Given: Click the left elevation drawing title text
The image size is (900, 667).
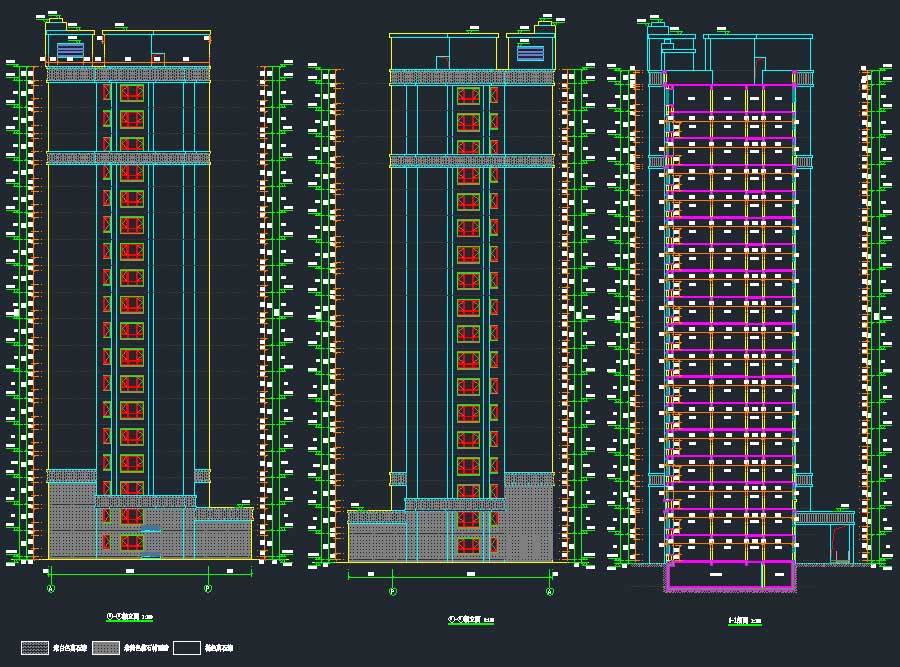Looking at the screenshot, I should [128, 616].
